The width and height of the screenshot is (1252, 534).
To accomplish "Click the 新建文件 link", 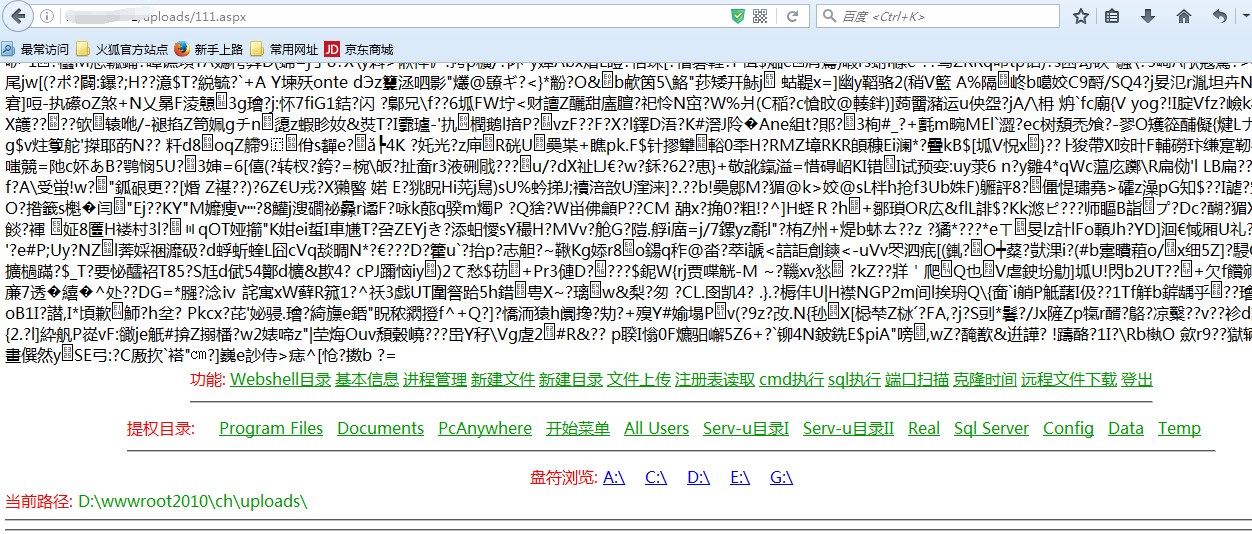I will (503, 379).
